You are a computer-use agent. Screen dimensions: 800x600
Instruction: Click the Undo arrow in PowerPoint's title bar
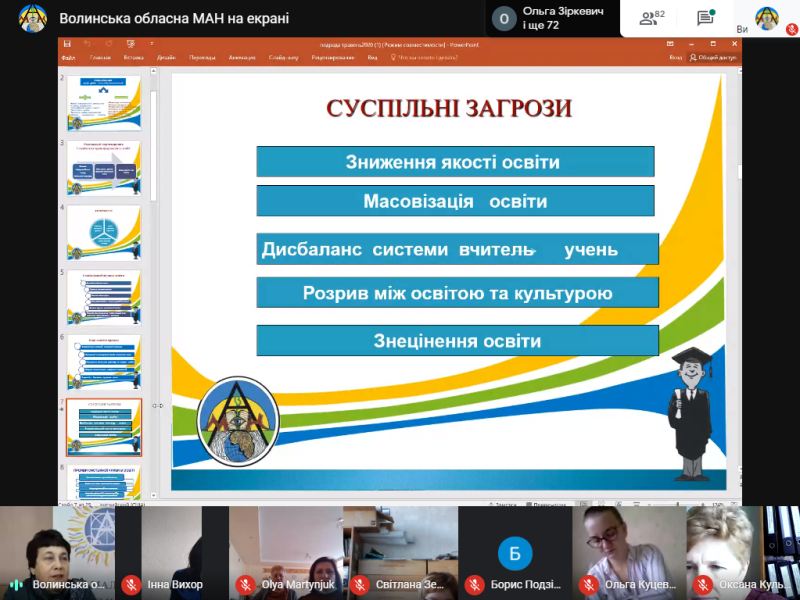click(87, 44)
